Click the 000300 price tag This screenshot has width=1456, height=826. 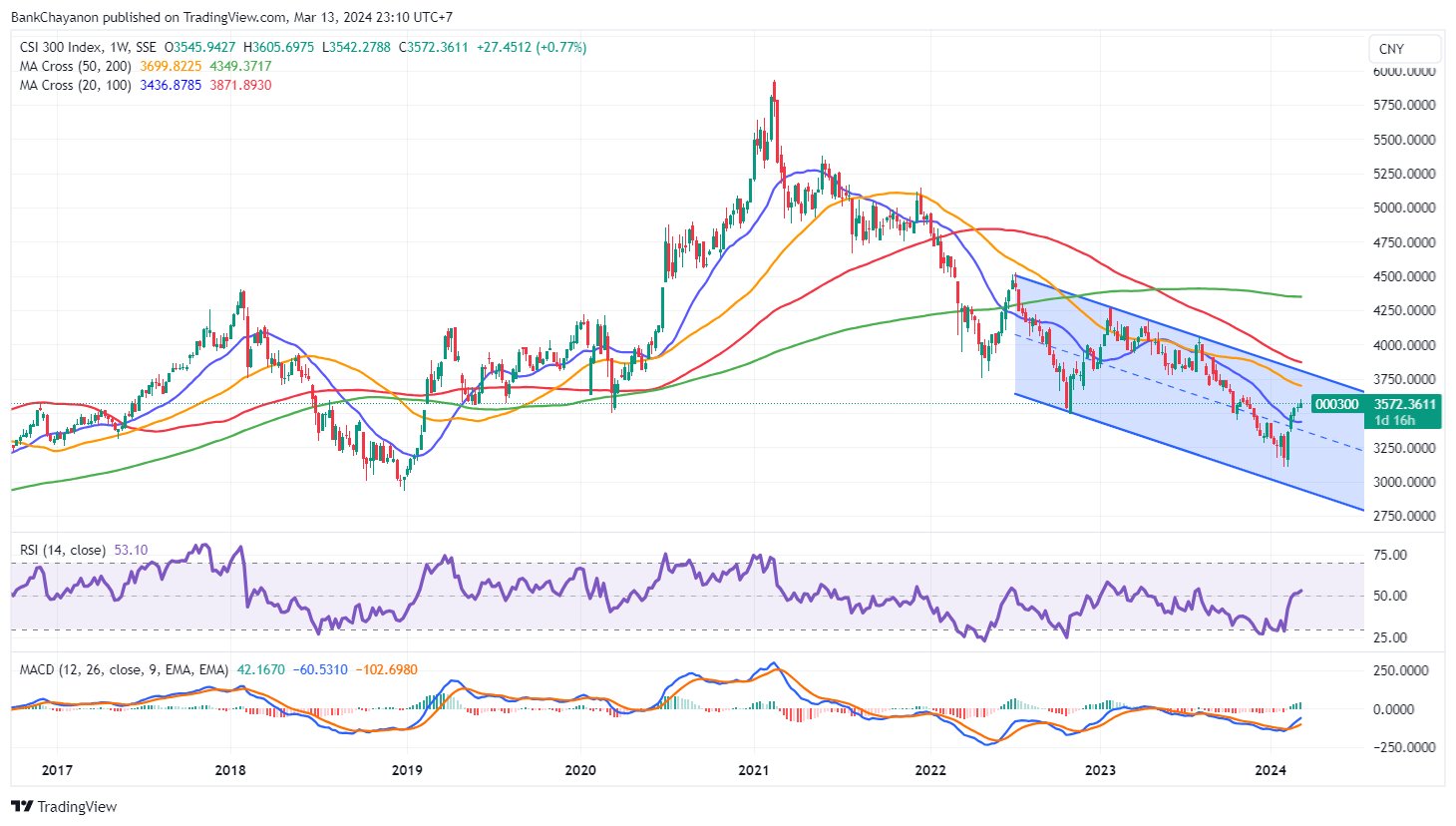click(1336, 404)
